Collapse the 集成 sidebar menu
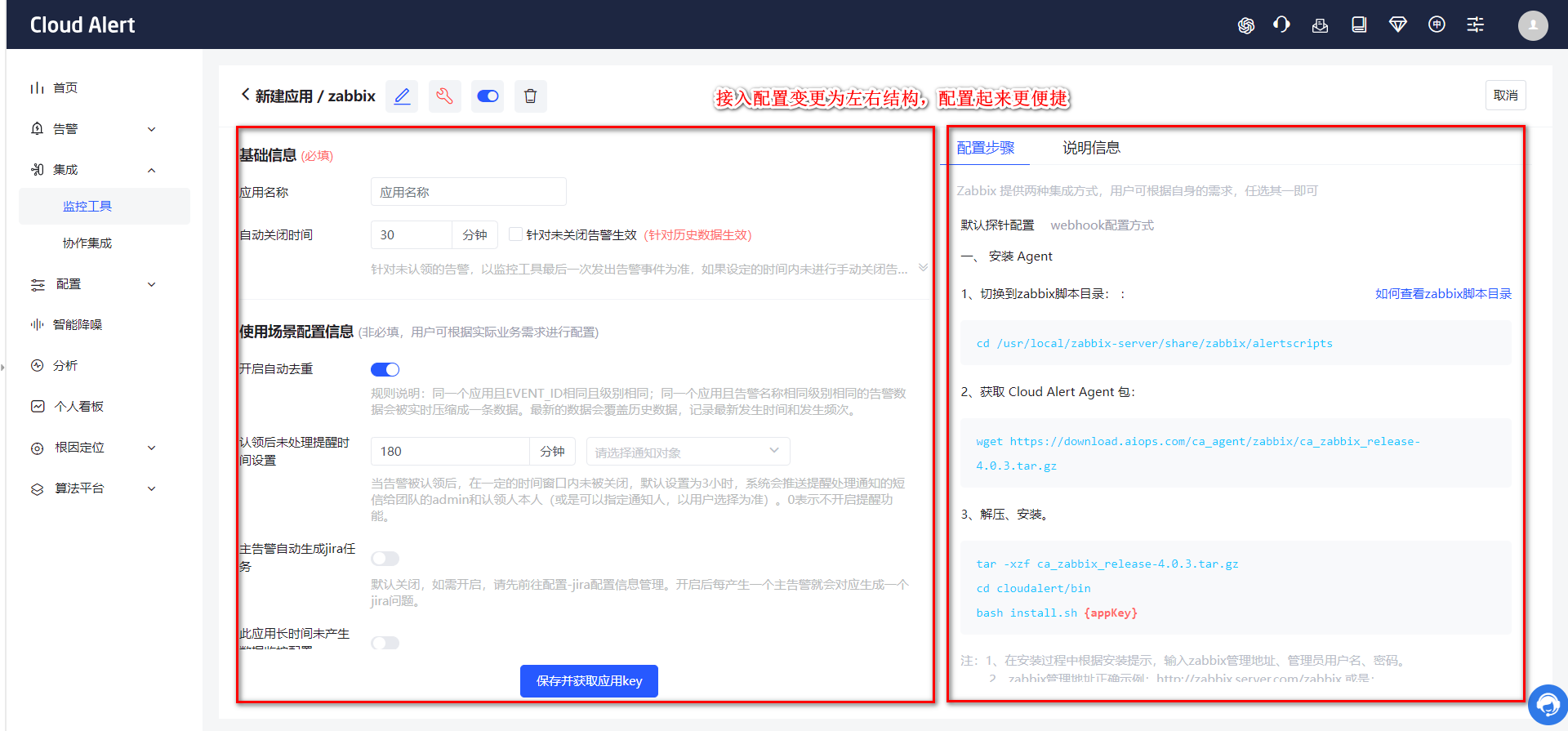The width and height of the screenshot is (1568, 731). coord(151,170)
